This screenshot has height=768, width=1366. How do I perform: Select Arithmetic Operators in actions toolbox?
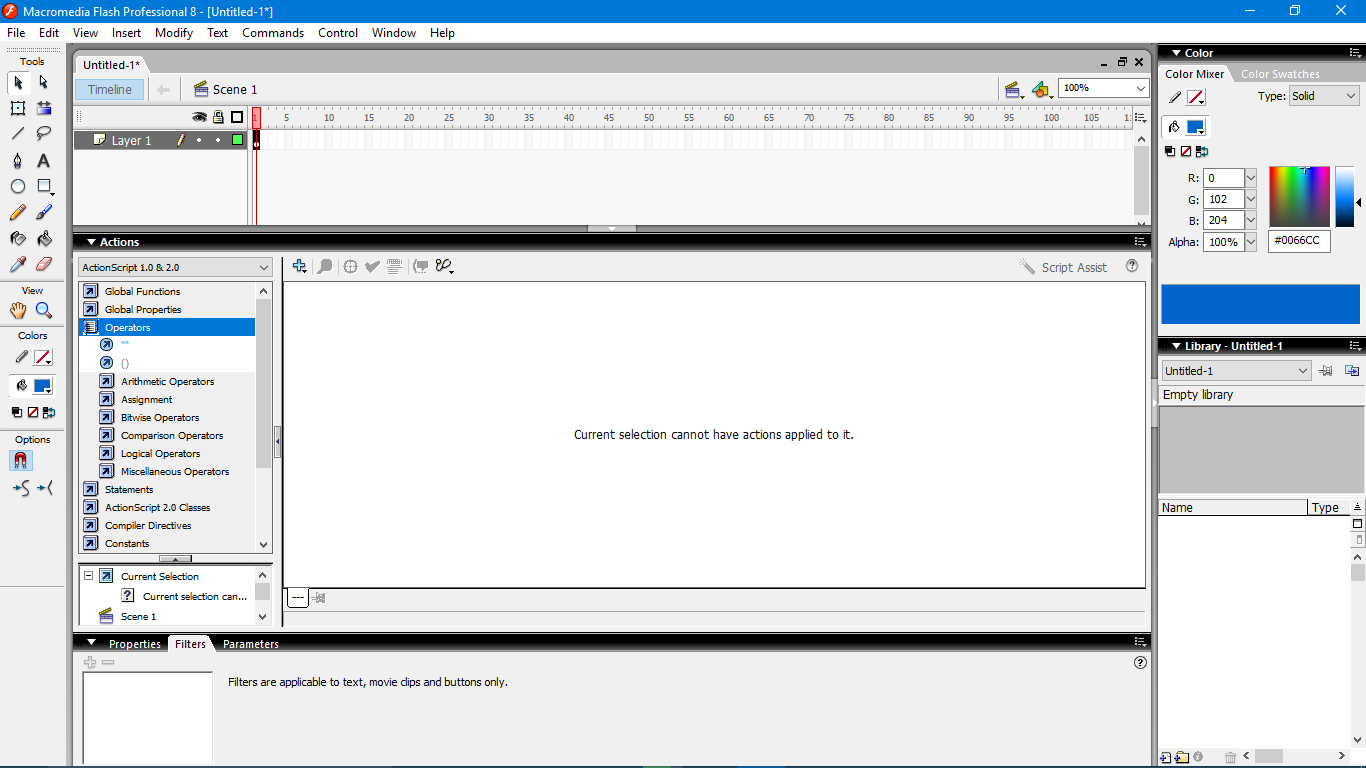167,381
